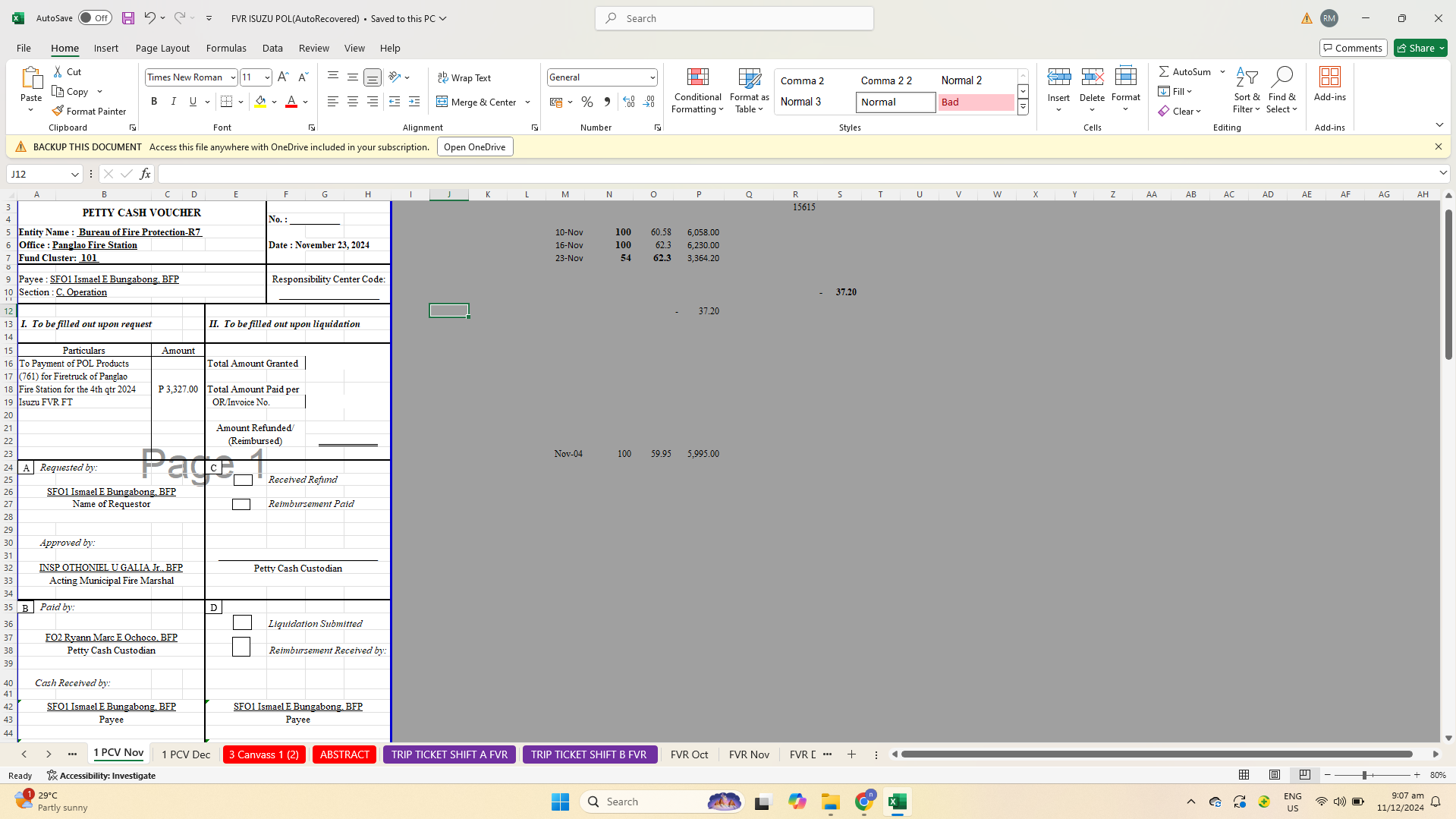Click the Decrease Decimal icon

pyautogui.click(x=649, y=102)
